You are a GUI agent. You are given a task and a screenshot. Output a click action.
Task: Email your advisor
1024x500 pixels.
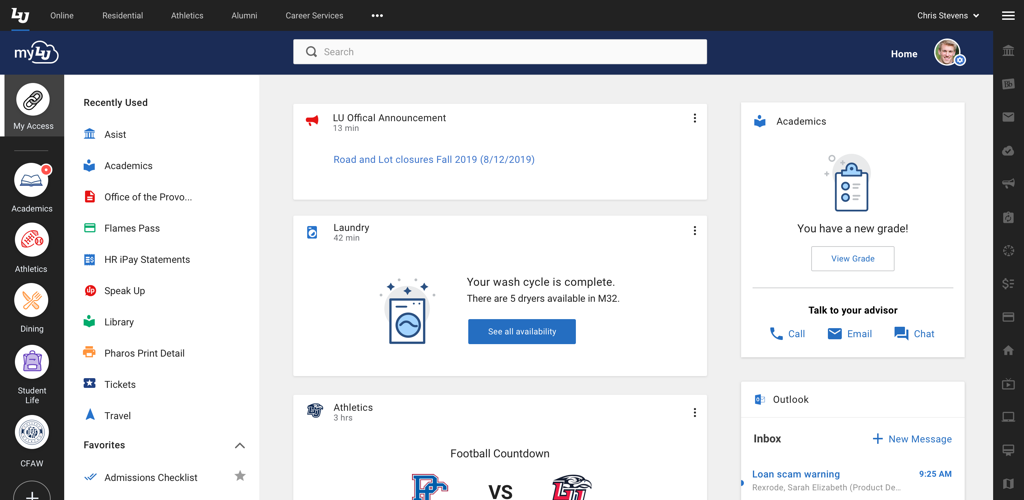850,334
